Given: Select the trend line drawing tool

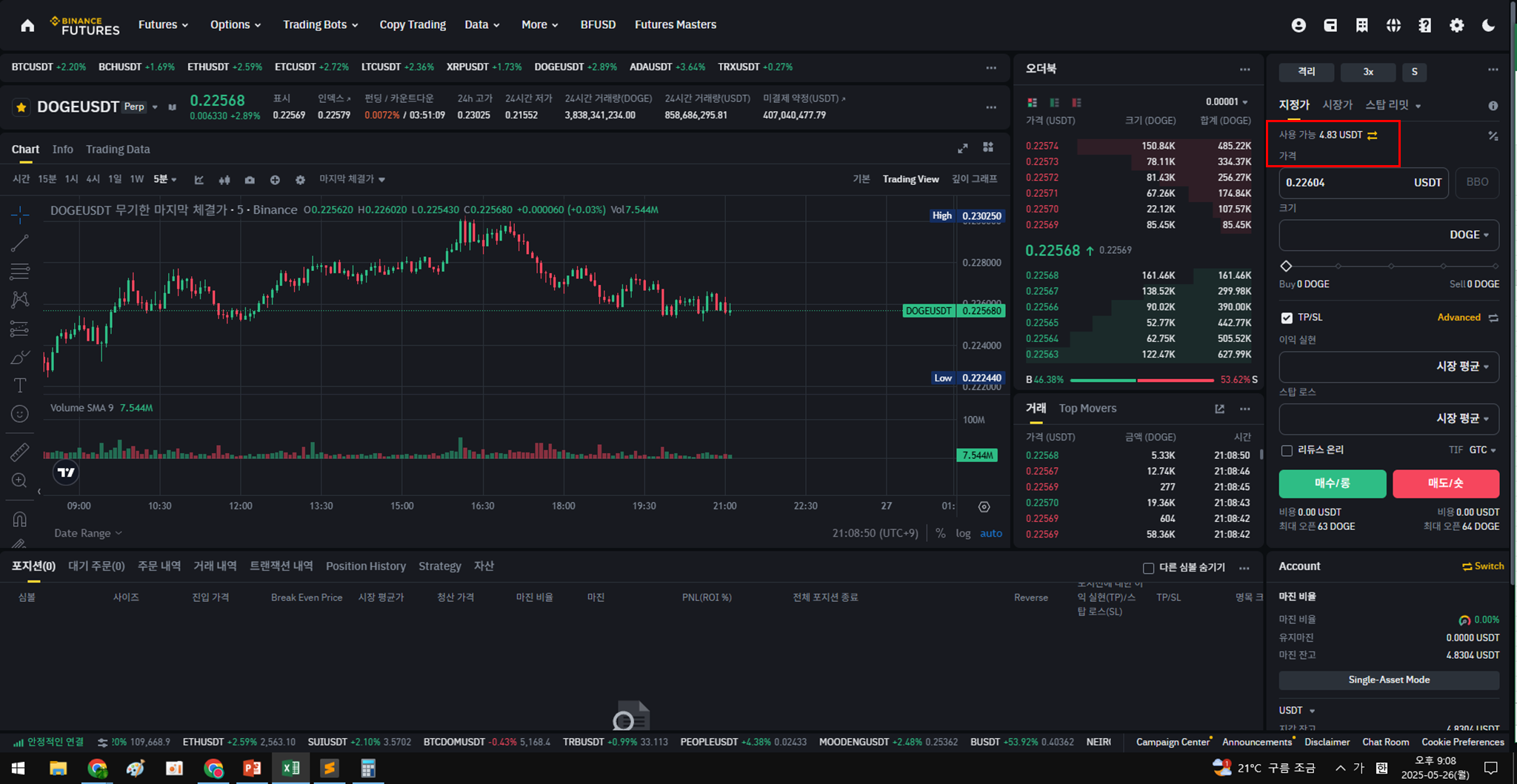Looking at the screenshot, I should click(x=20, y=243).
